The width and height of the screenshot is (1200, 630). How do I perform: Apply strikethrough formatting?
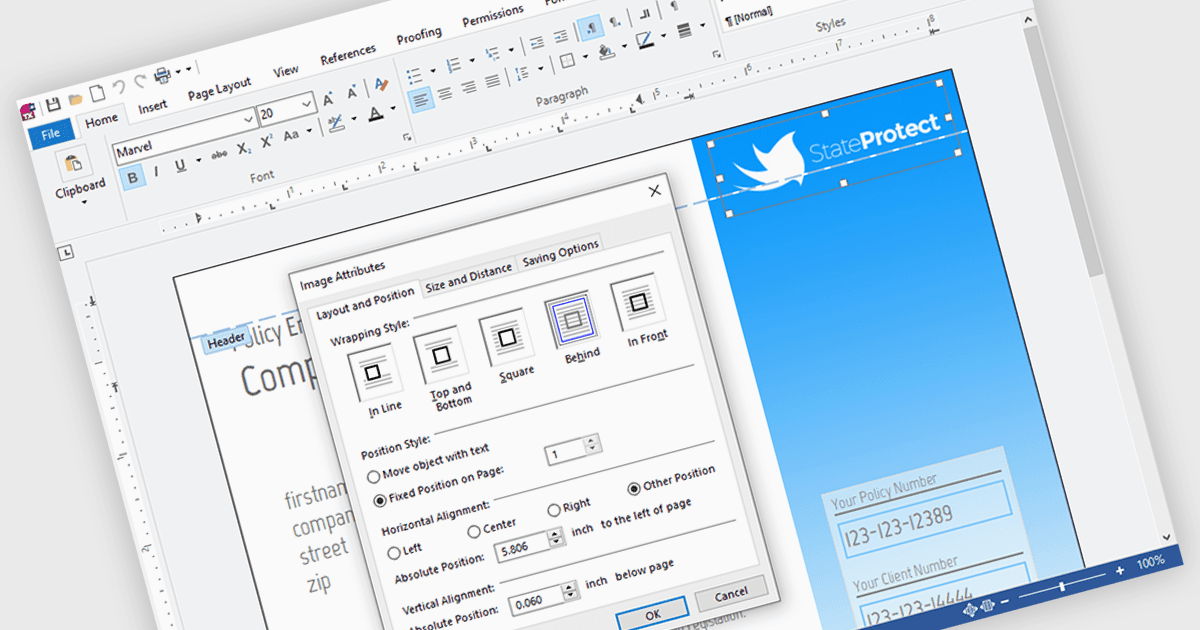[219, 156]
